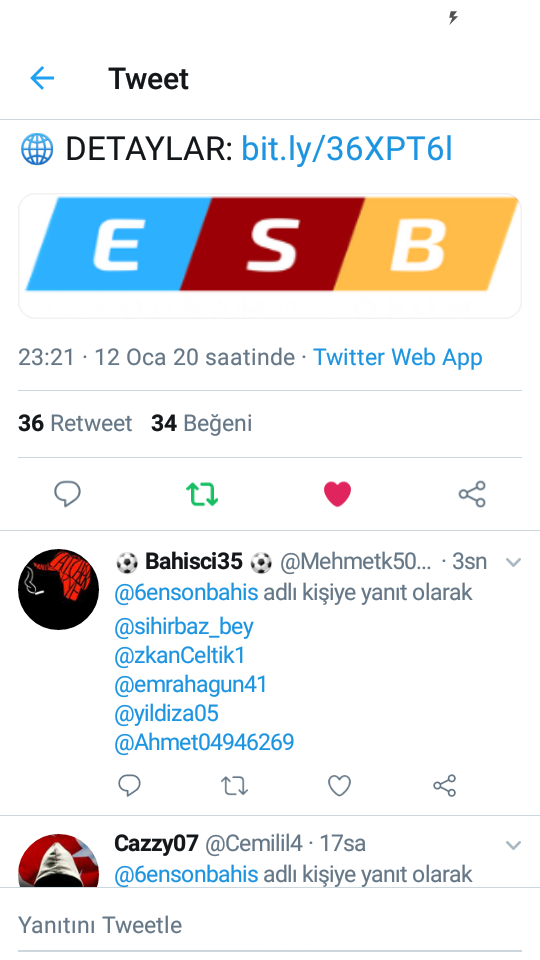540x960 pixels.
Task: Open the ESB image preview card
Action: click(270, 256)
